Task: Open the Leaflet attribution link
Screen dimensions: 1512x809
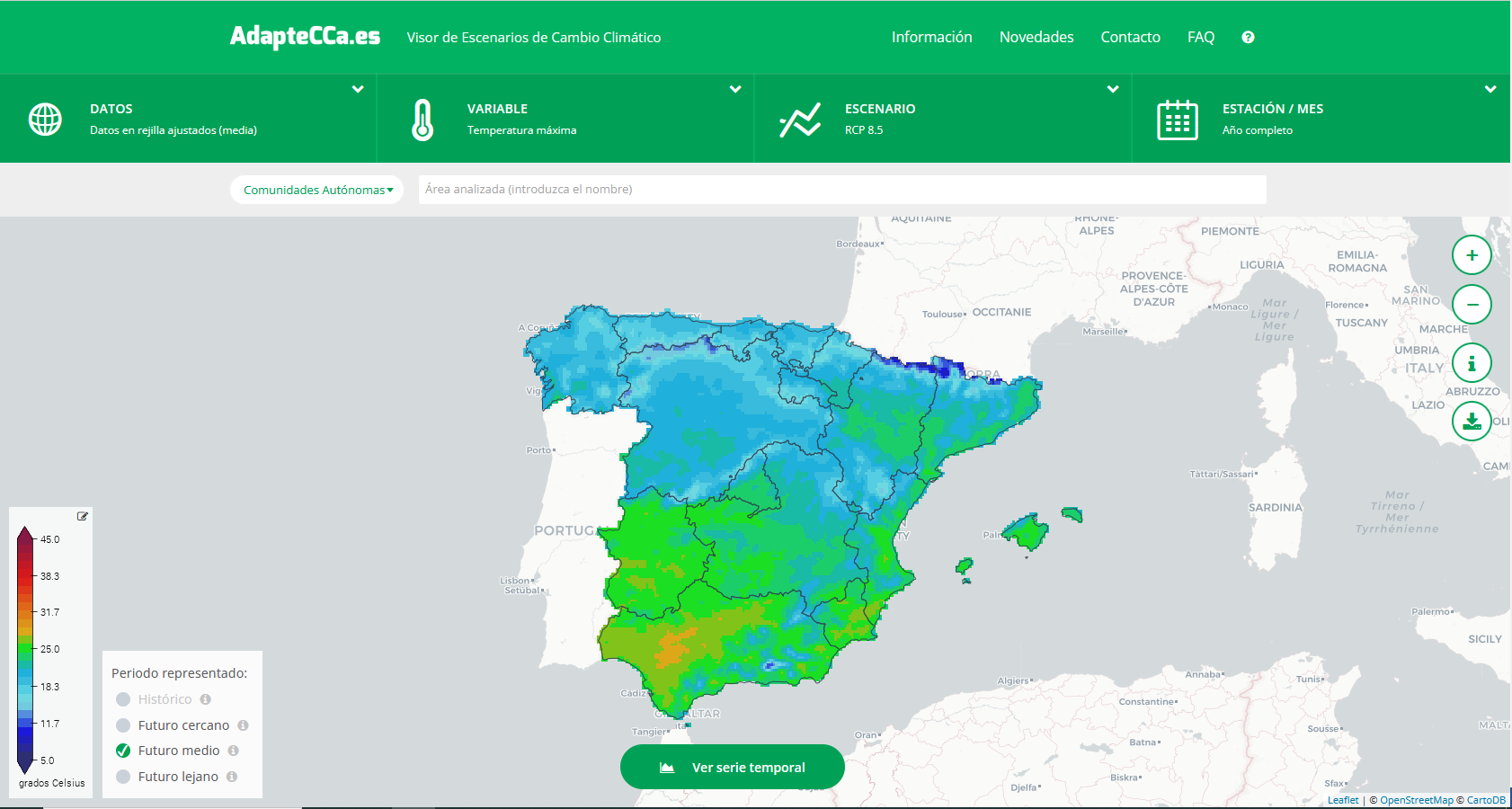Action: pyautogui.click(x=1343, y=800)
